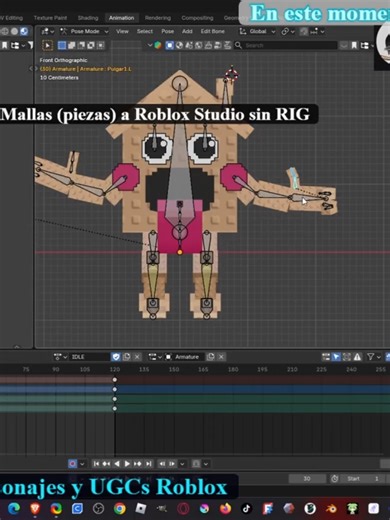Play the animation forward
The image size is (390, 520).
[127, 464]
